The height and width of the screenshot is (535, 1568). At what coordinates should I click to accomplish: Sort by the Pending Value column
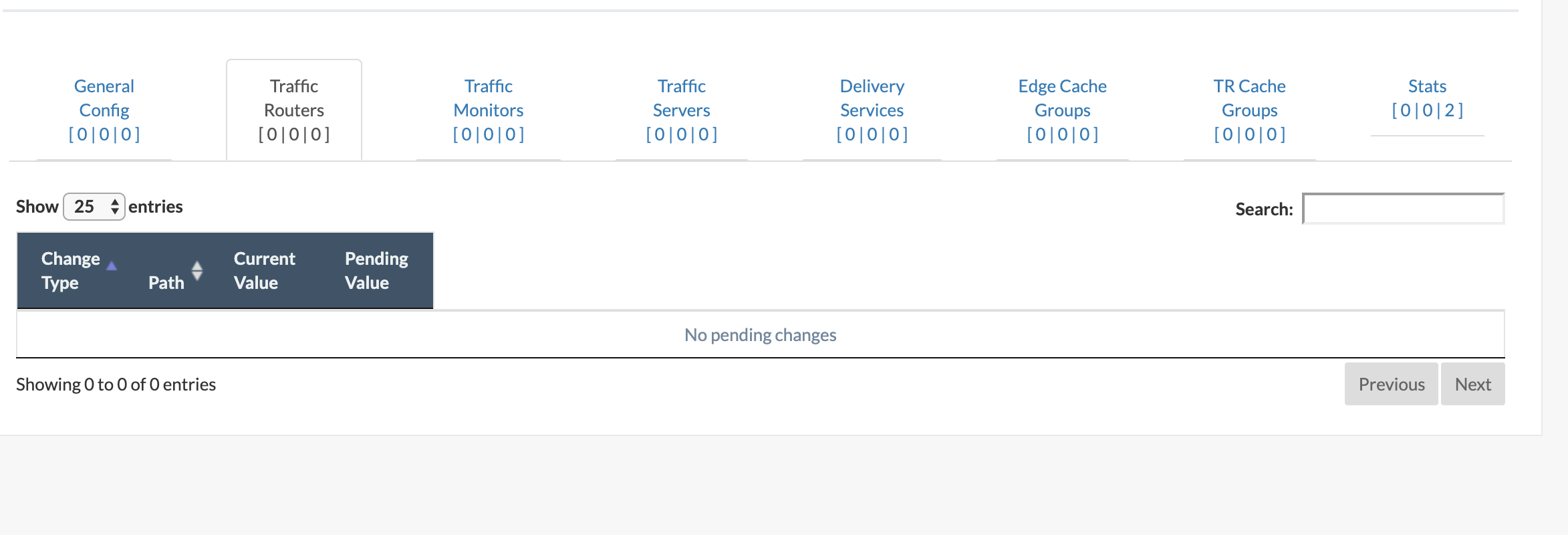point(376,270)
